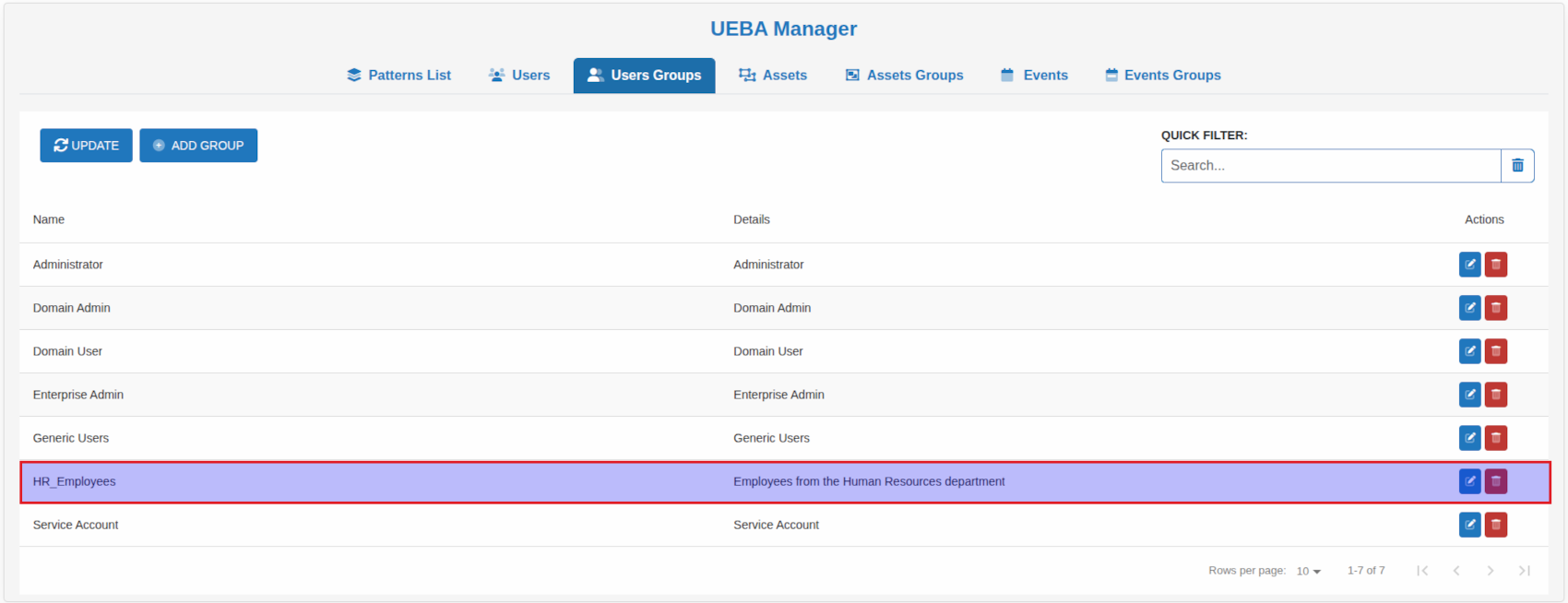Delete the Domain Admin group
The image size is (1568, 603).
coord(1495,308)
